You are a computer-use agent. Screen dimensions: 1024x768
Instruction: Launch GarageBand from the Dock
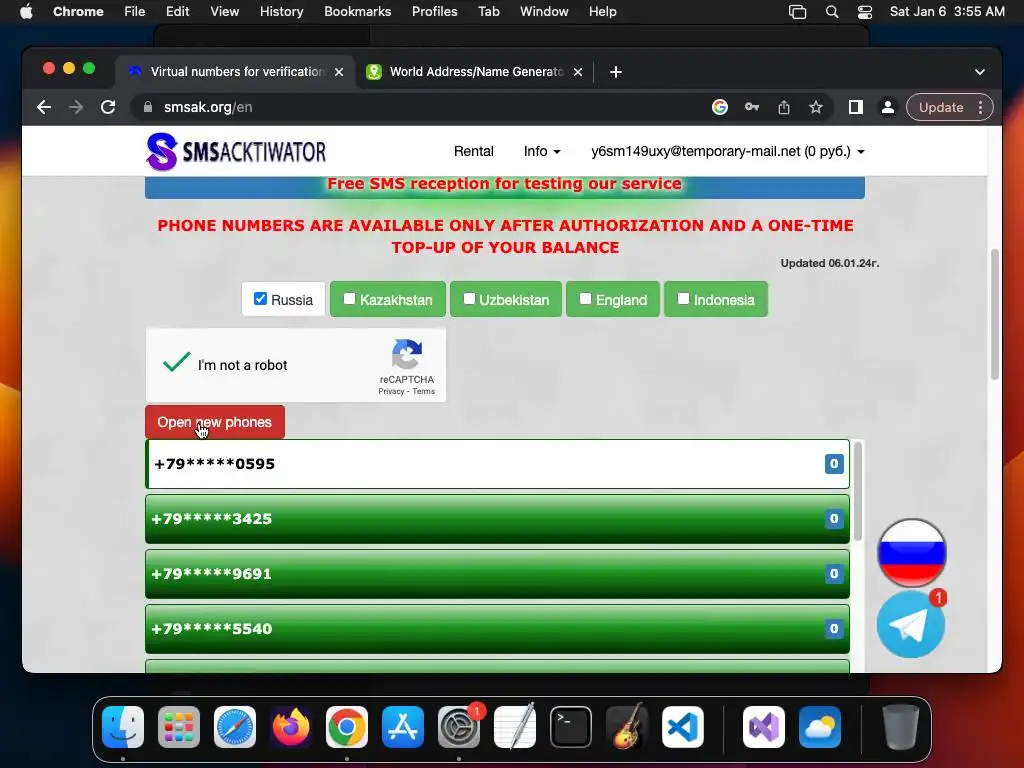pyautogui.click(x=627, y=727)
